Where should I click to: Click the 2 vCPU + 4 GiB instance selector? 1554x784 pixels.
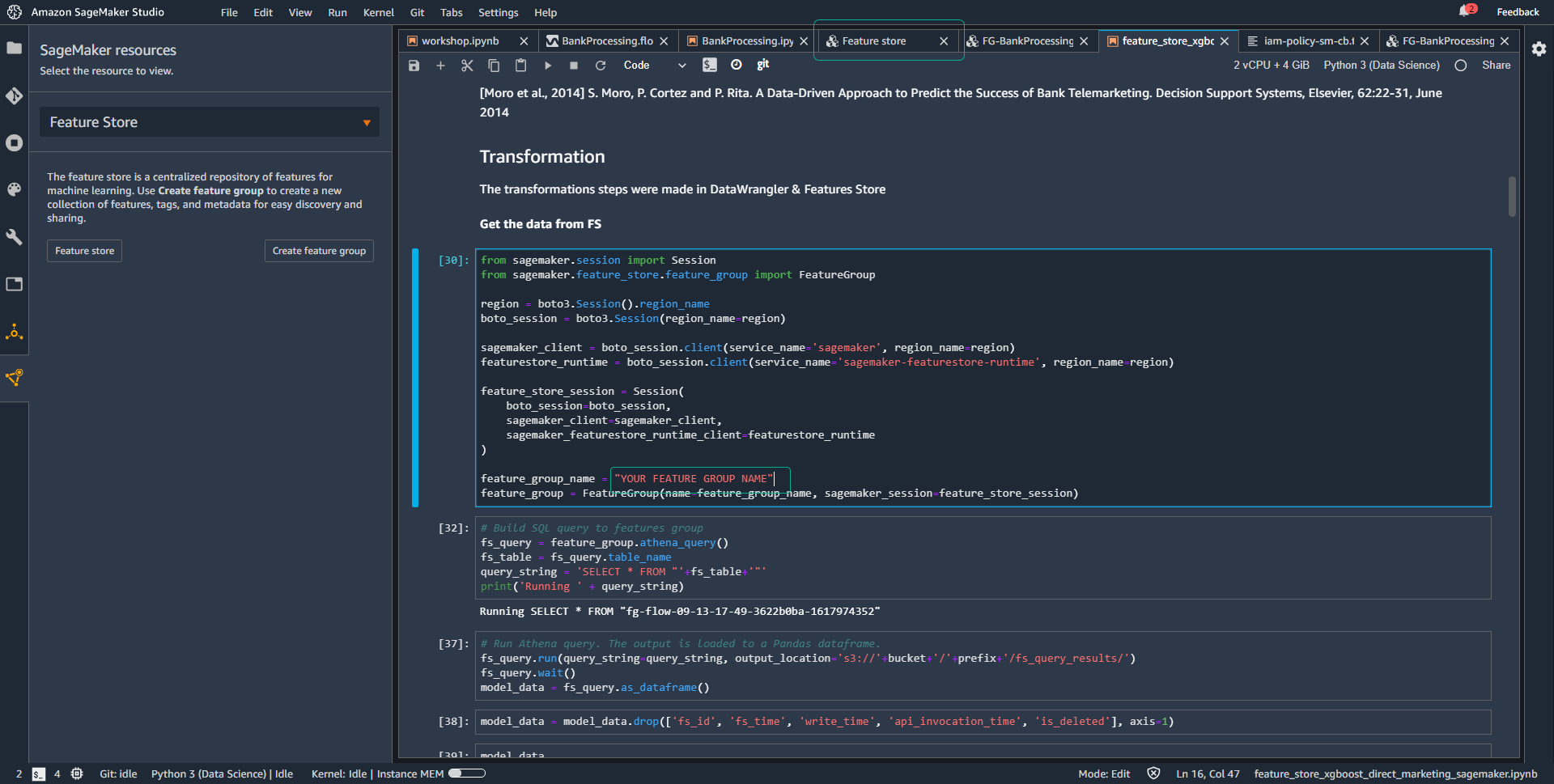point(1271,66)
